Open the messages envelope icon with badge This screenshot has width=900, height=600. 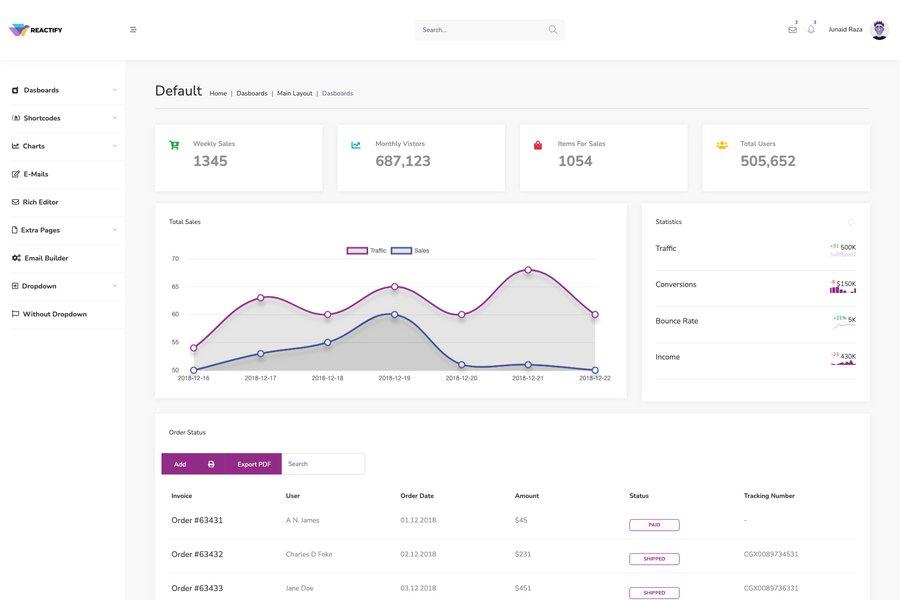pyautogui.click(x=790, y=27)
